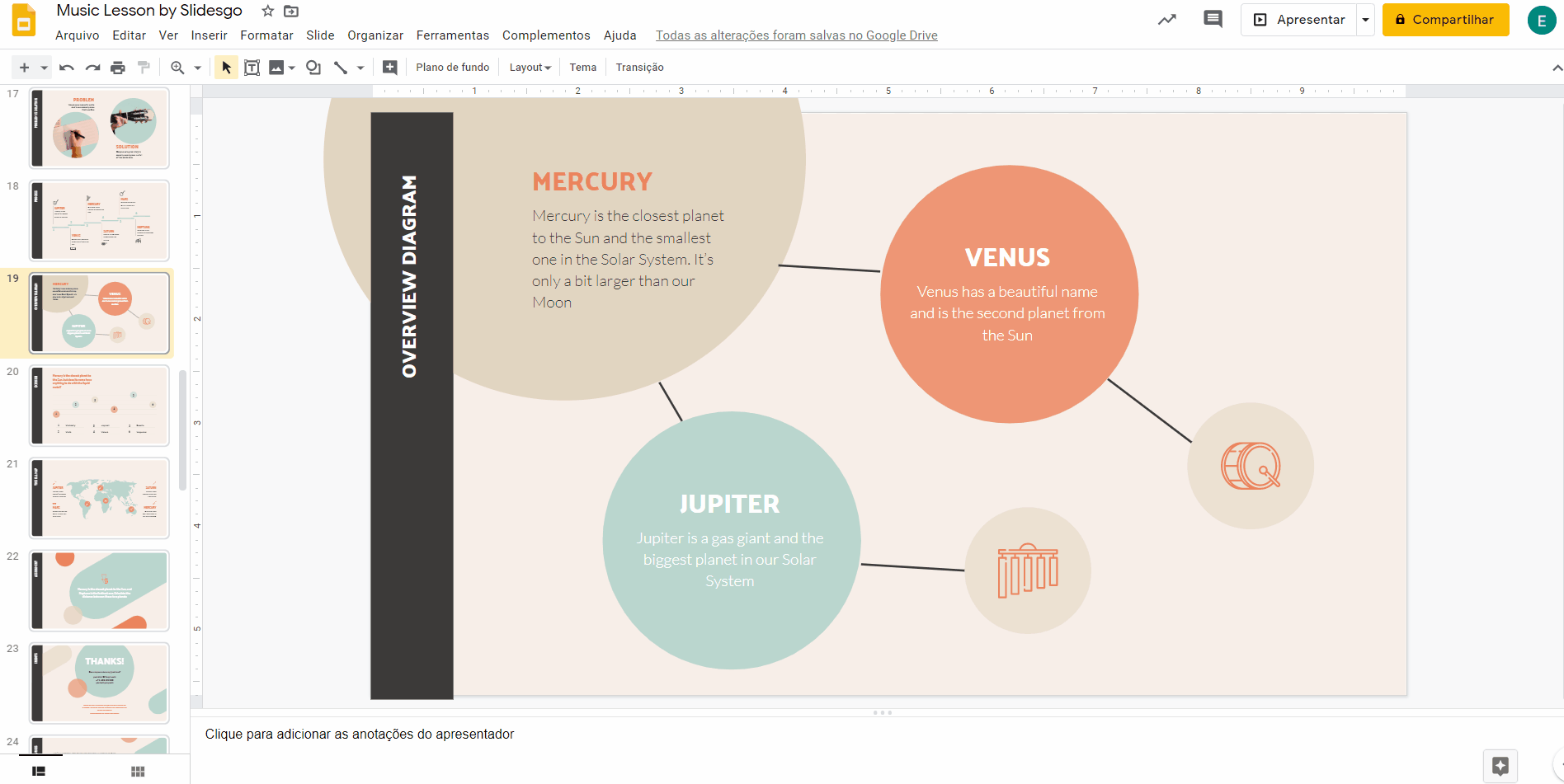The width and height of the screenshot is (1564, 784).
Task: Click the Tema button
Action: click(x=583, y=68)
